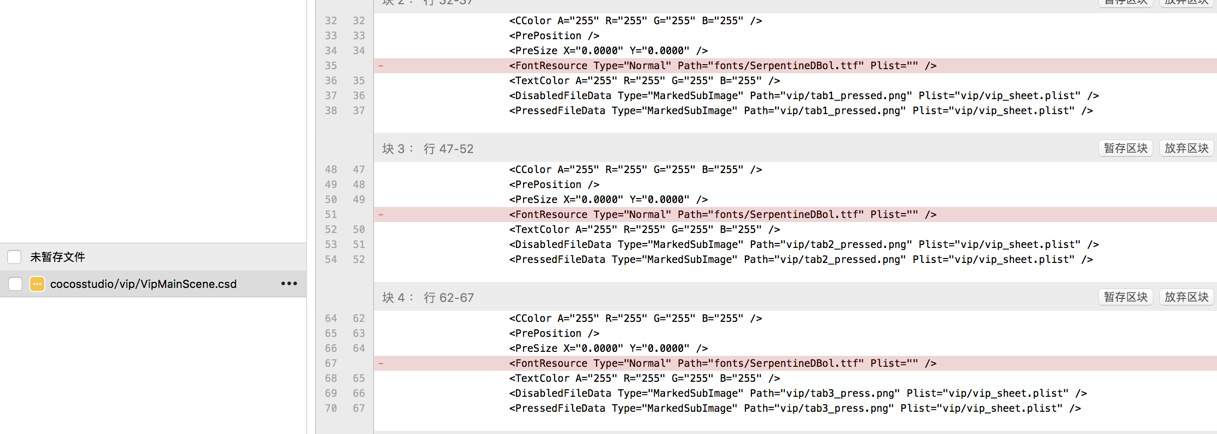Tick the checkbox beside VipMainScene.csd
The height and width of the screenshot is (434, 1217).
[x=15, y=284]
